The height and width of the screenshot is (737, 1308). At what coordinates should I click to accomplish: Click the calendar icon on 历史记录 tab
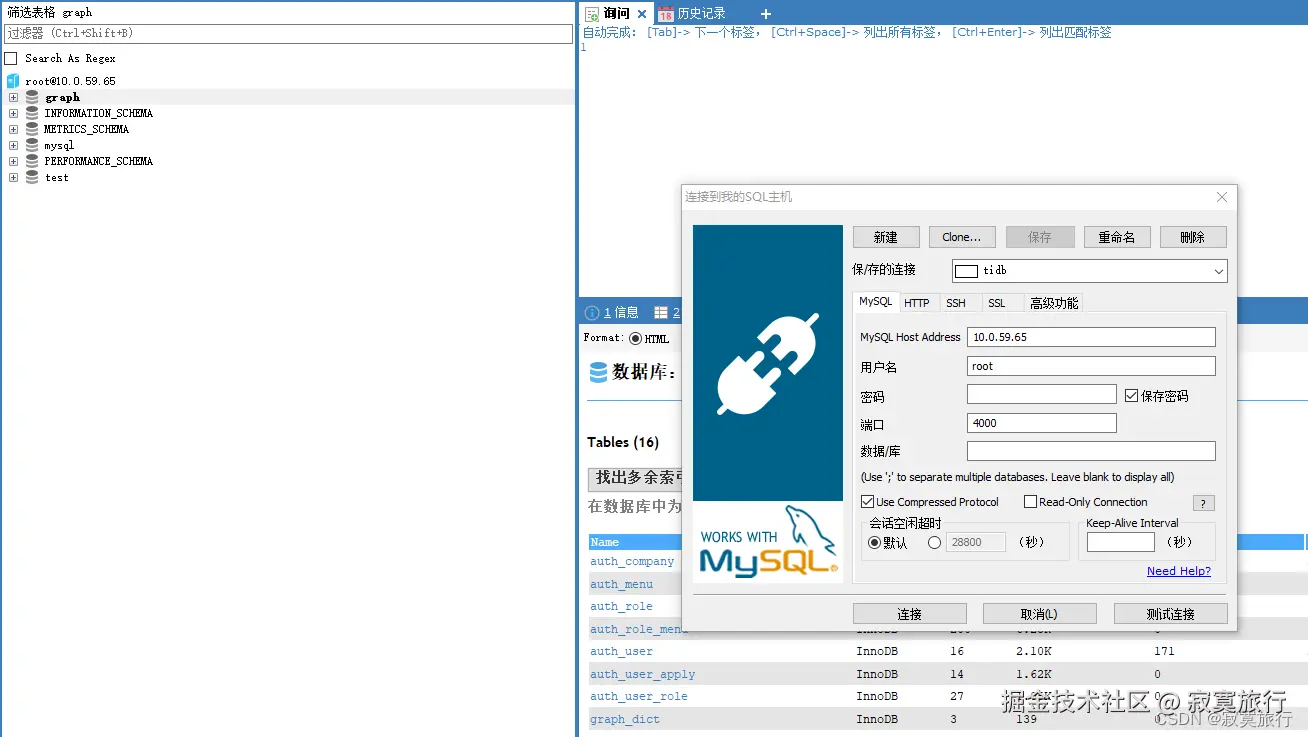click(666, 14)
